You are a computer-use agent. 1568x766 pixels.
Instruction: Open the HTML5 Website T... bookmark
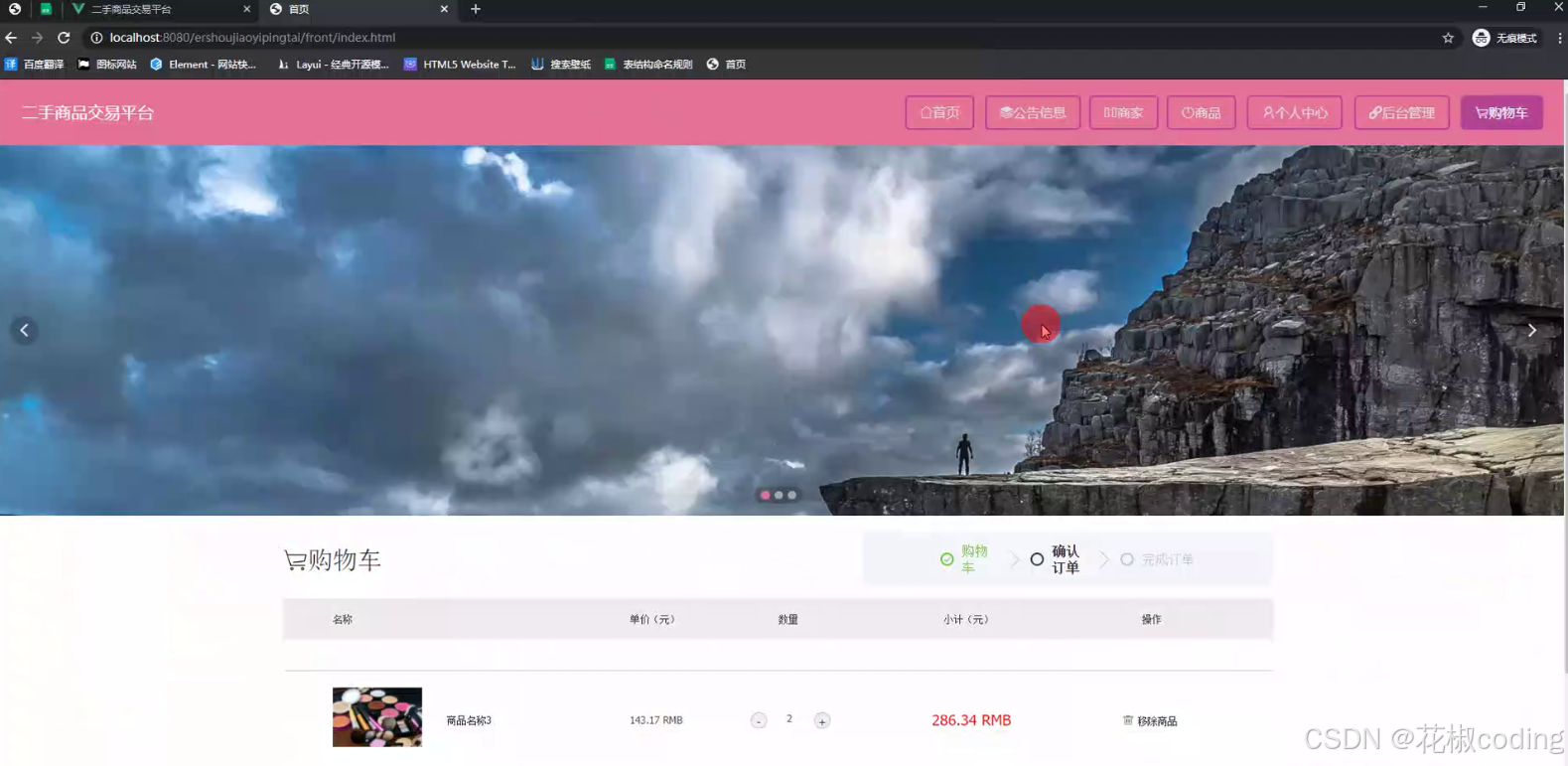460,64
